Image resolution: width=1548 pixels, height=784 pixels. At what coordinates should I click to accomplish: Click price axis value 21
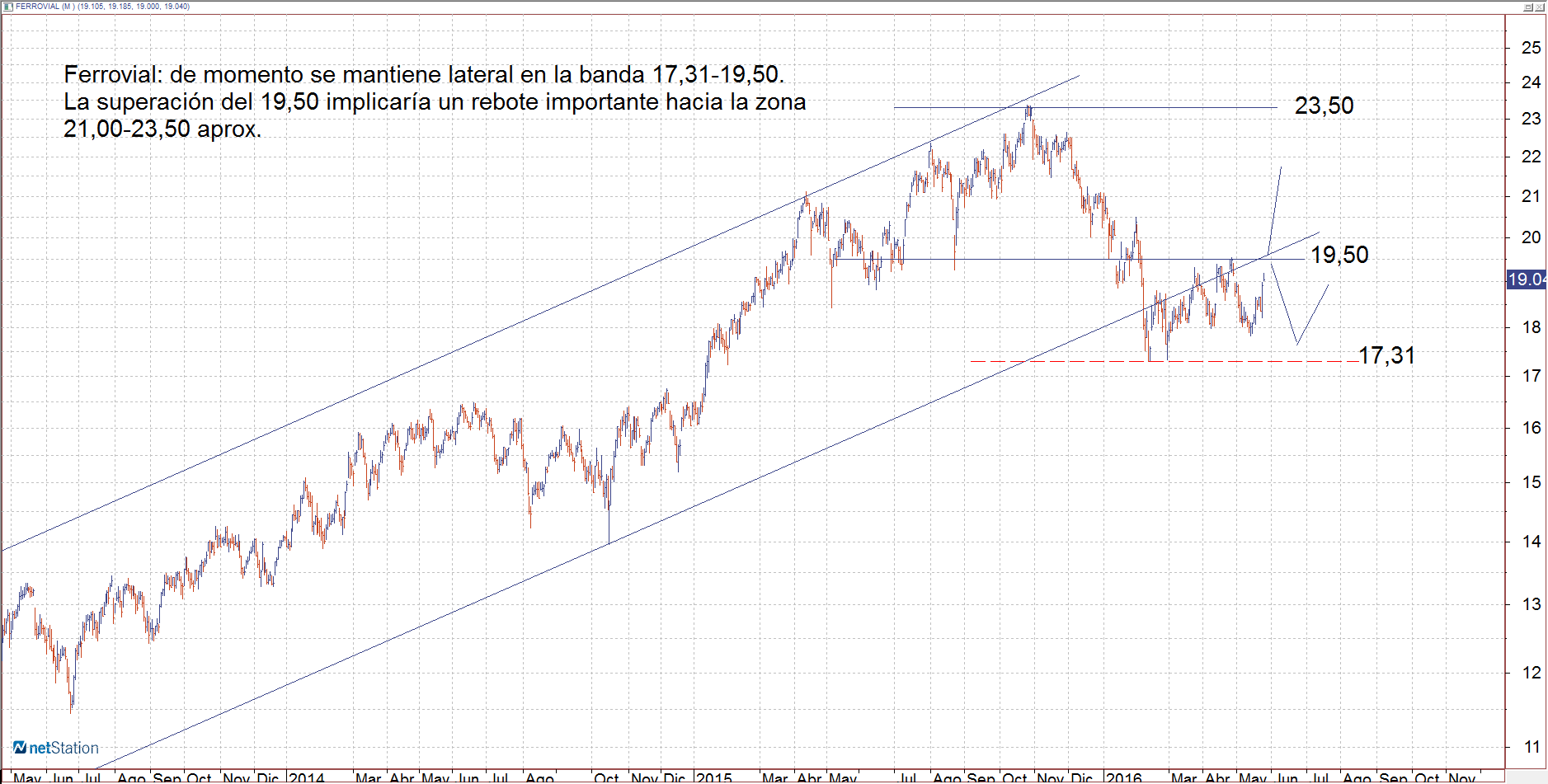(x=1531, y=196)
